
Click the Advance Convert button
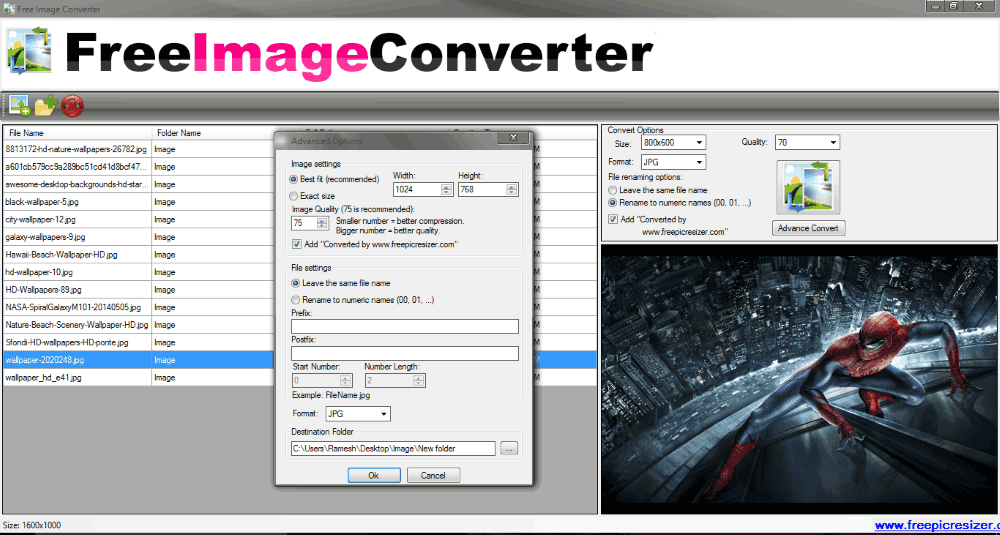click(x=809, y=228)
